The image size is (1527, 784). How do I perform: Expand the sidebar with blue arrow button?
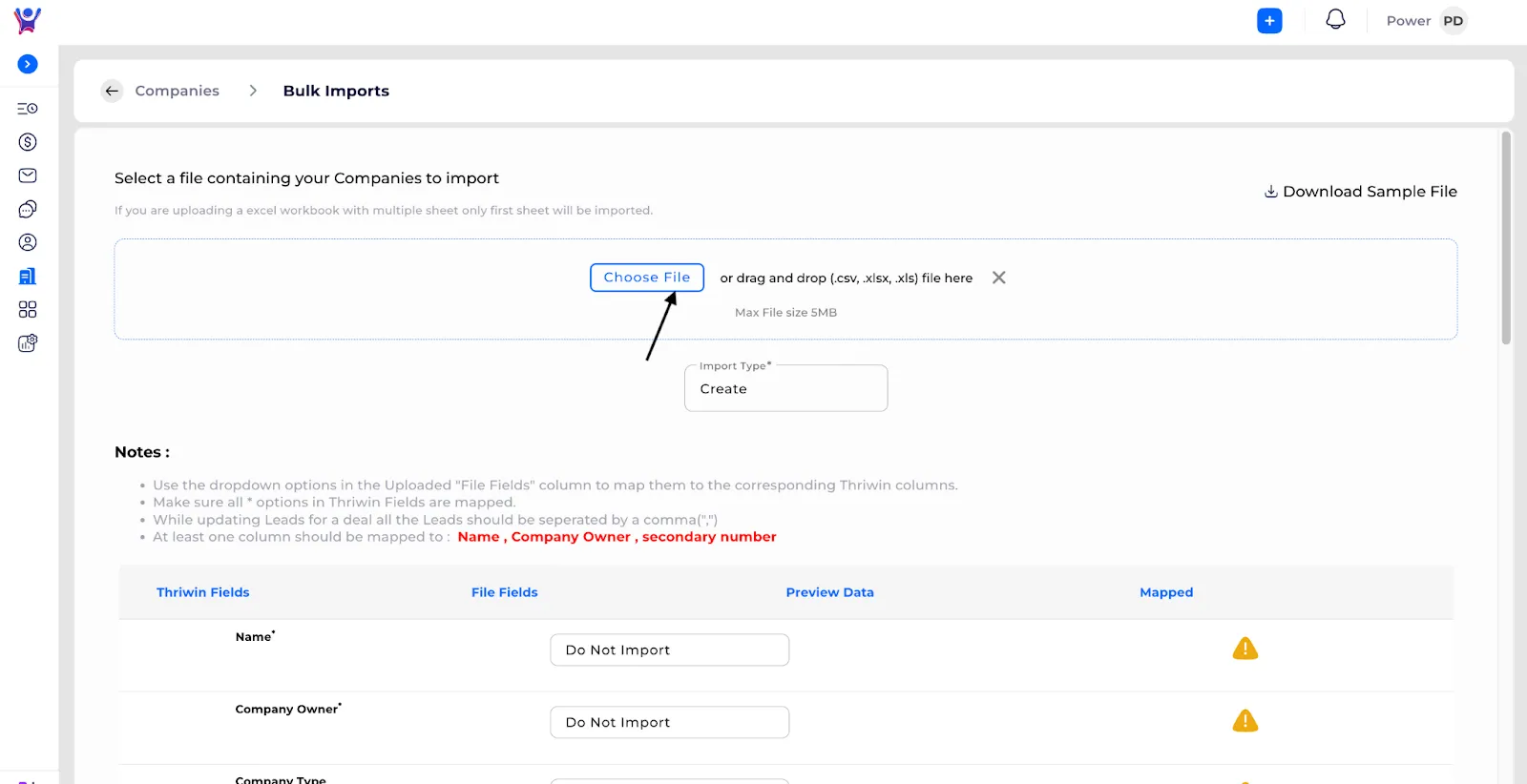[x=28, y=64]
